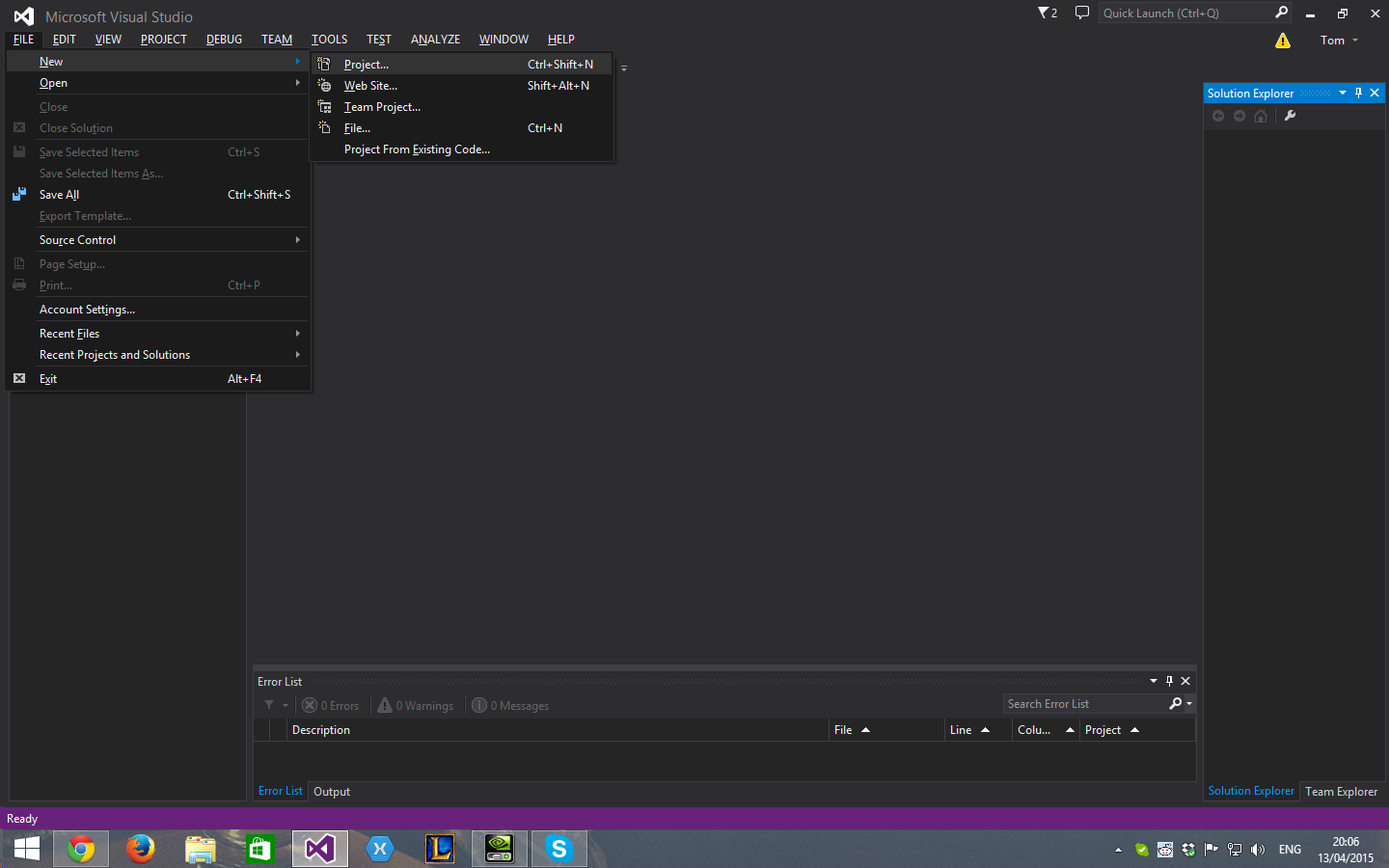Viewport: 1389px width, 868px height.
Task: Select Exit in the File menu
Action: coord(158,379)
